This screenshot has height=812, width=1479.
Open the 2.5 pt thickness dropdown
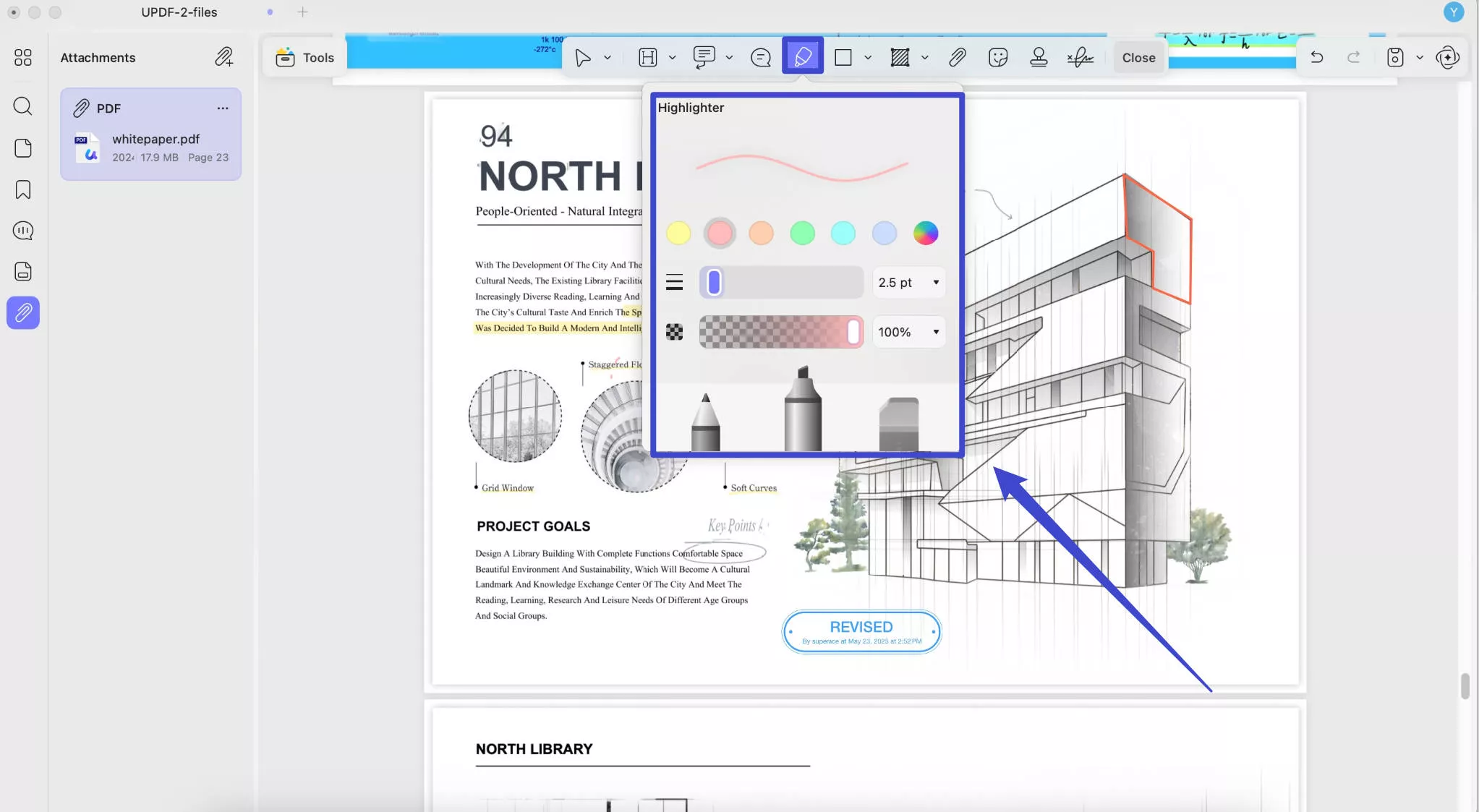click(909, 282)
